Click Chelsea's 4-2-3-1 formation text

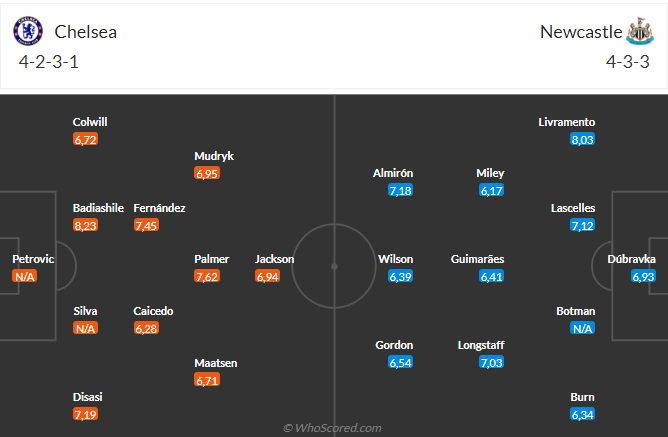pos(49,62)
